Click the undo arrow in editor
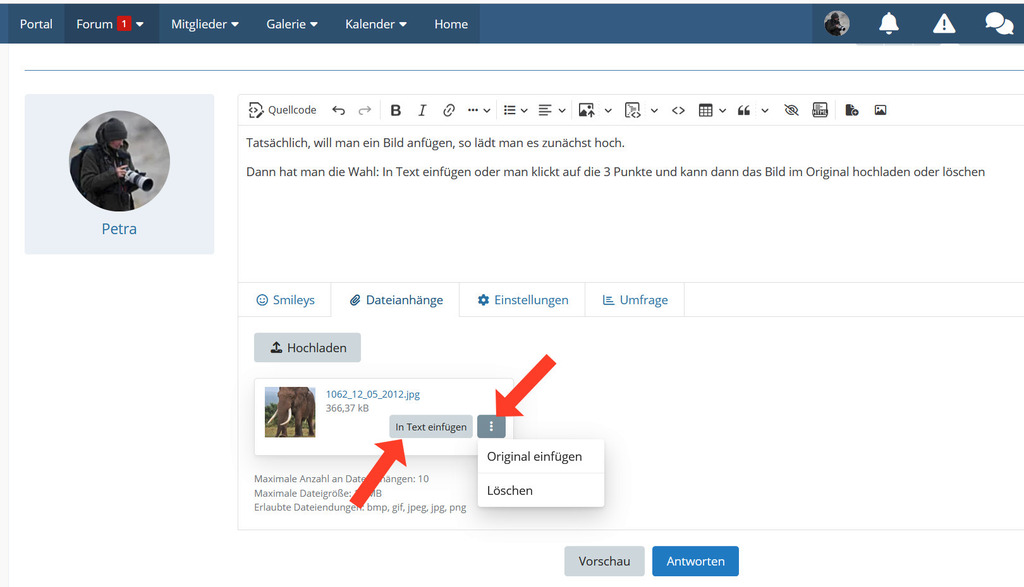 (339, 110)
